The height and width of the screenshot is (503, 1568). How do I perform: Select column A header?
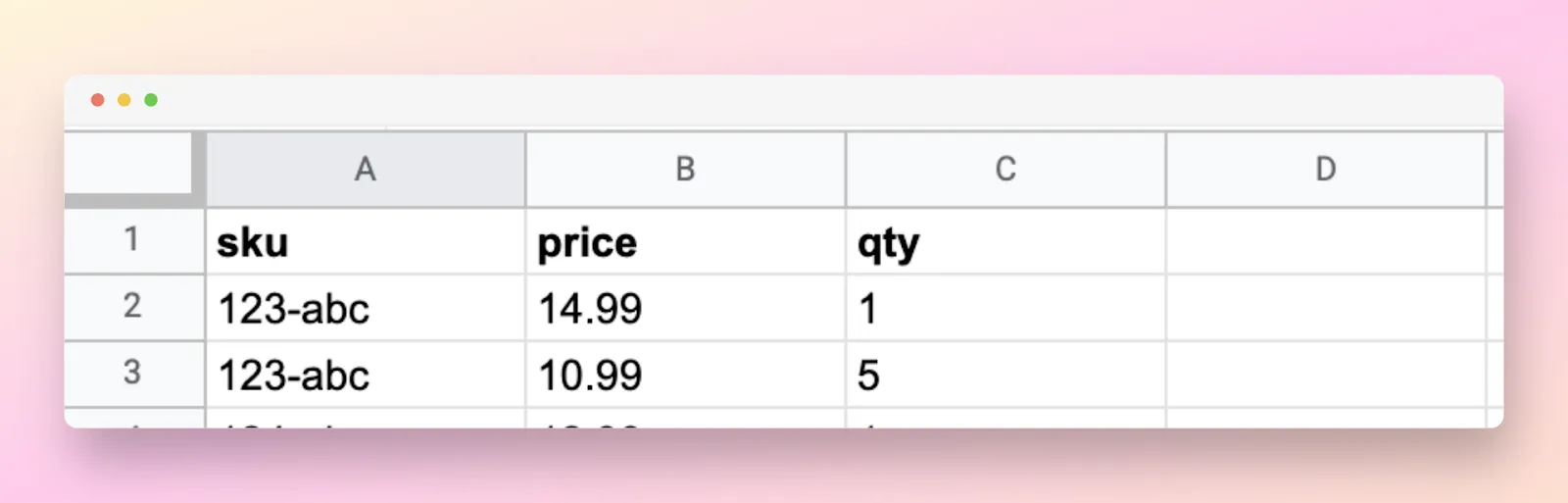[366, 169]
